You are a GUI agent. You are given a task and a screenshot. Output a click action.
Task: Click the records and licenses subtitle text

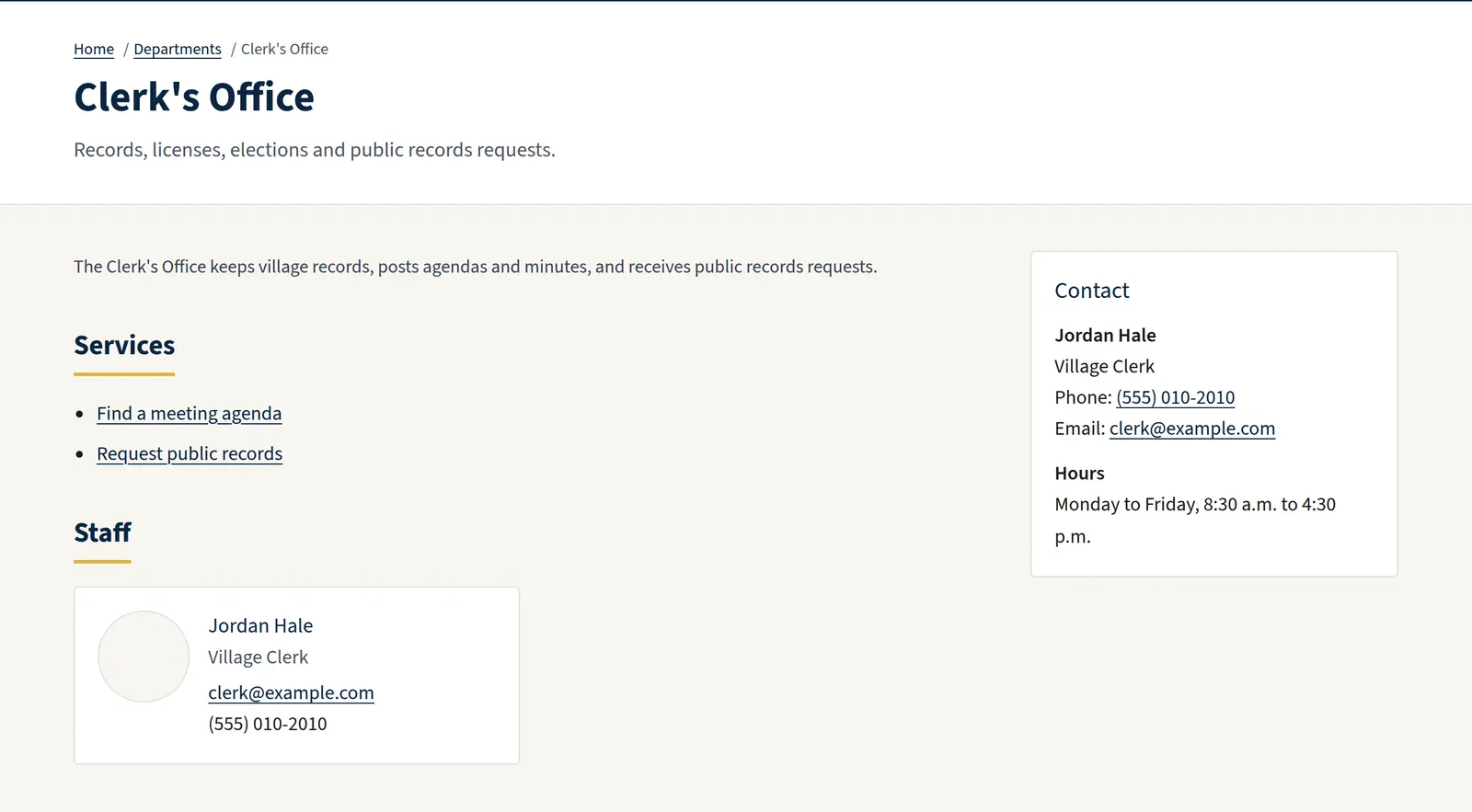[x=315, y=150]
